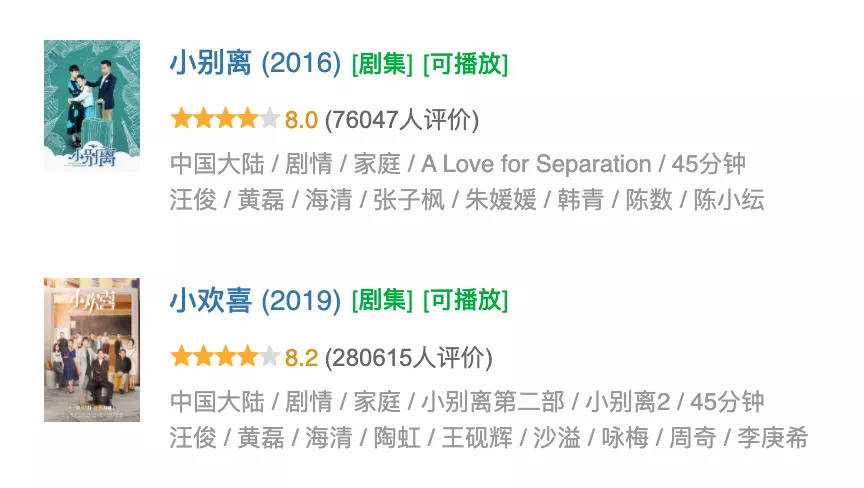Click the 小别离 (2016) title link

coord(255,64)
